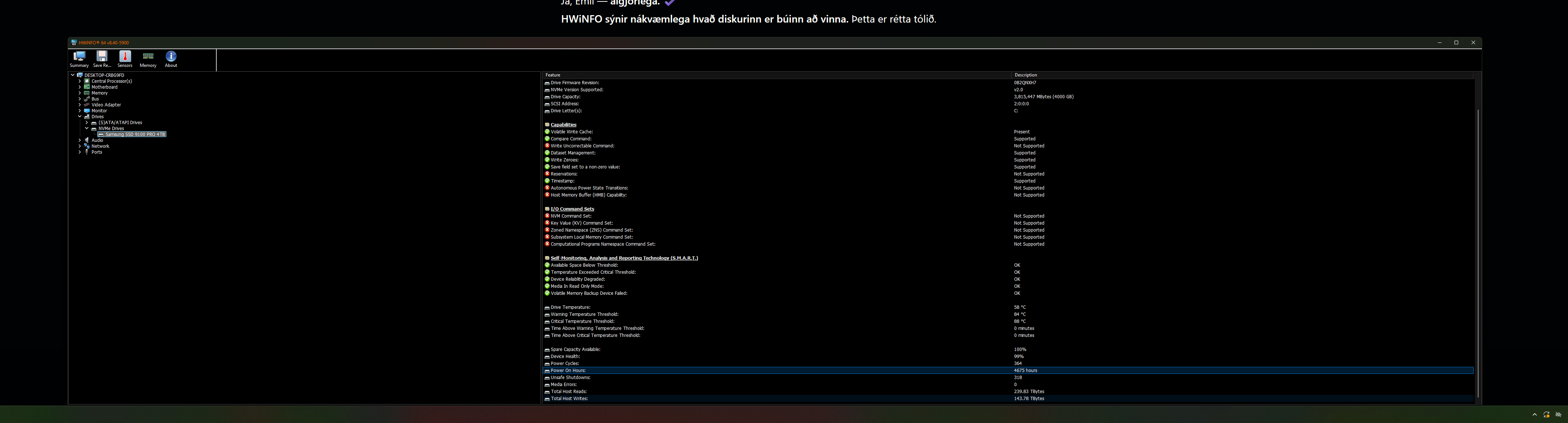Select Samsung SSD 9100 PRO 4TB
This screenshot has height=423, width=1568.
tap(135, 134)
